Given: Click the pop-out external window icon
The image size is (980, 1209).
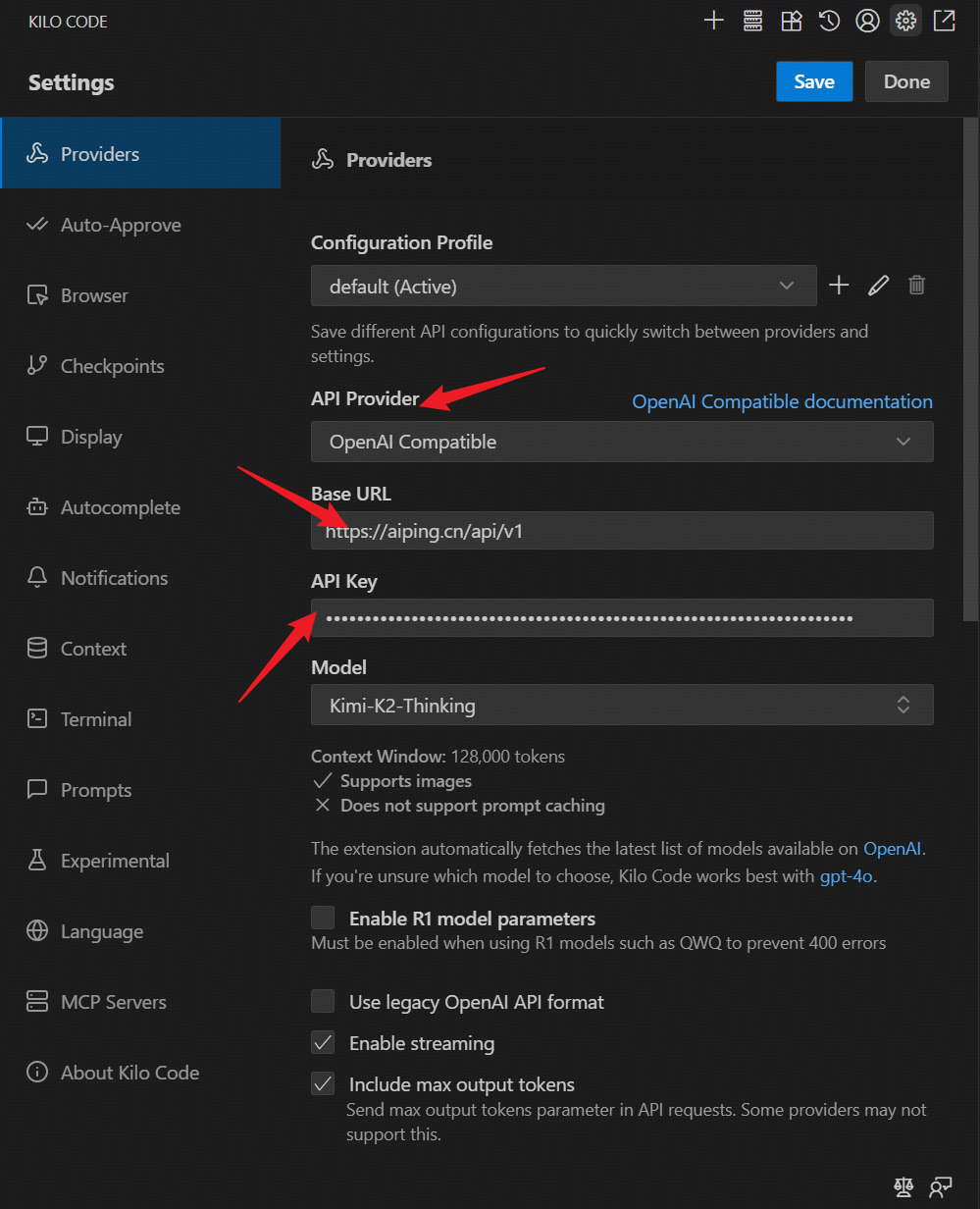Looking at the screenshot, I should [x=944, y=21].
